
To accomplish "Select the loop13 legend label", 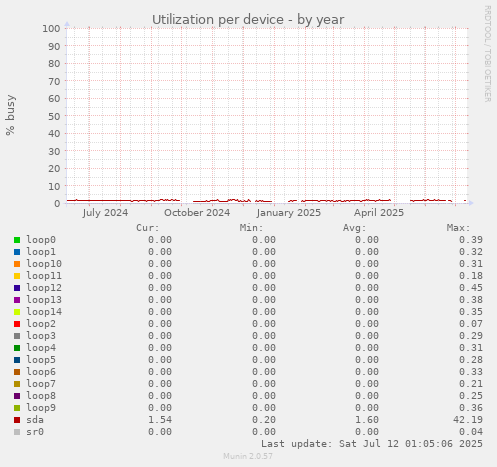I will pos(44,300).
